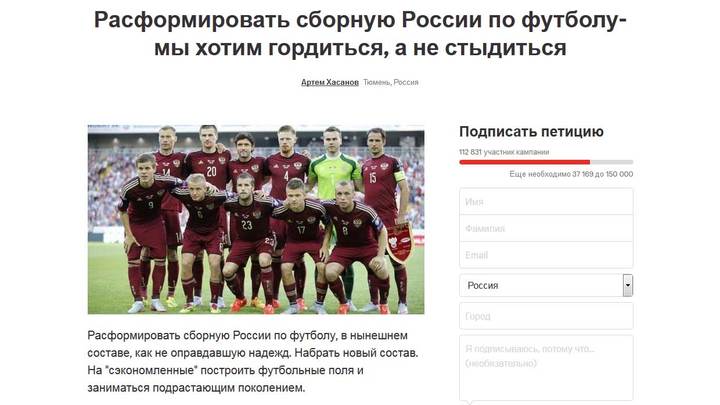Click the grey unfilled part of progress bar
The image size is (720, 405).
[x=611, y=162]
